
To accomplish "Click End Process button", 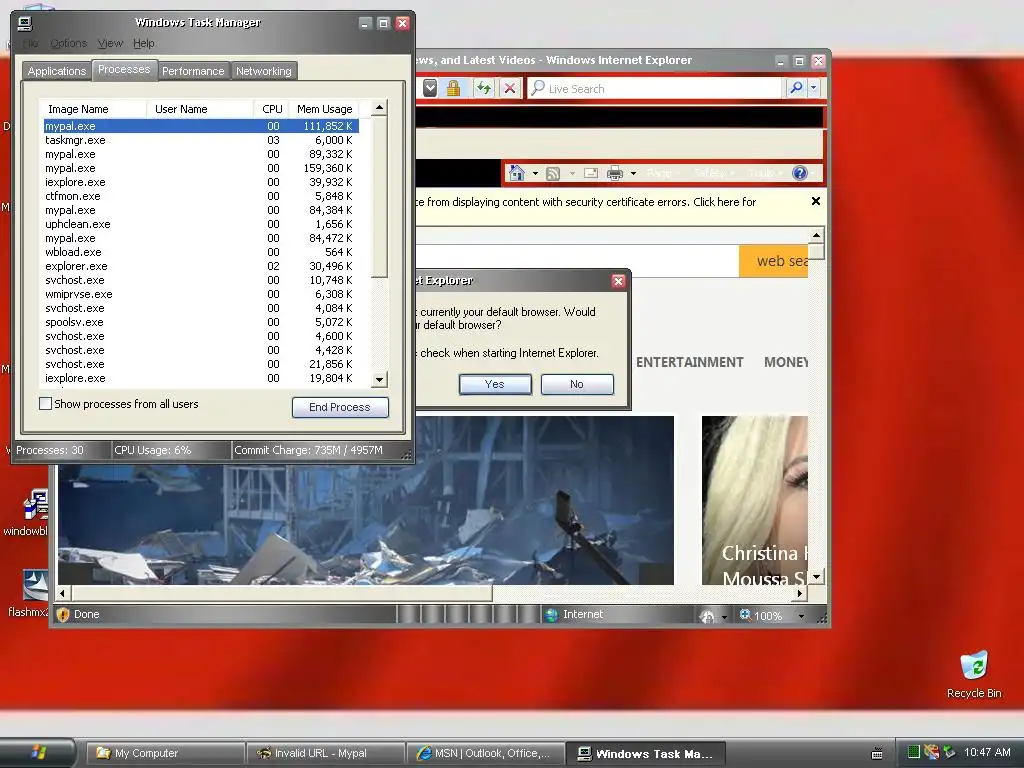I will pyautogui.click(x=340, y=407).
